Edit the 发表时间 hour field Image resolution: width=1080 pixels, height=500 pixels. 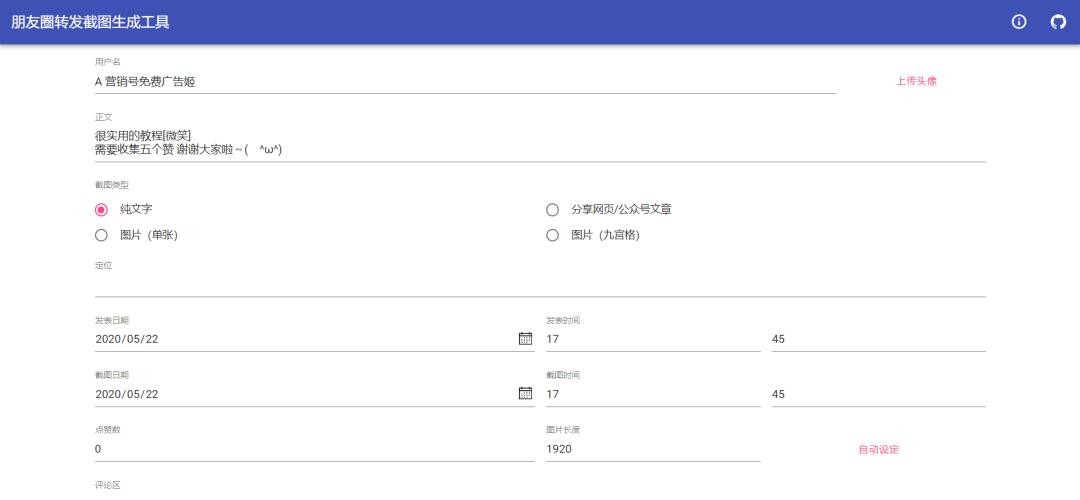click(652, 339)
